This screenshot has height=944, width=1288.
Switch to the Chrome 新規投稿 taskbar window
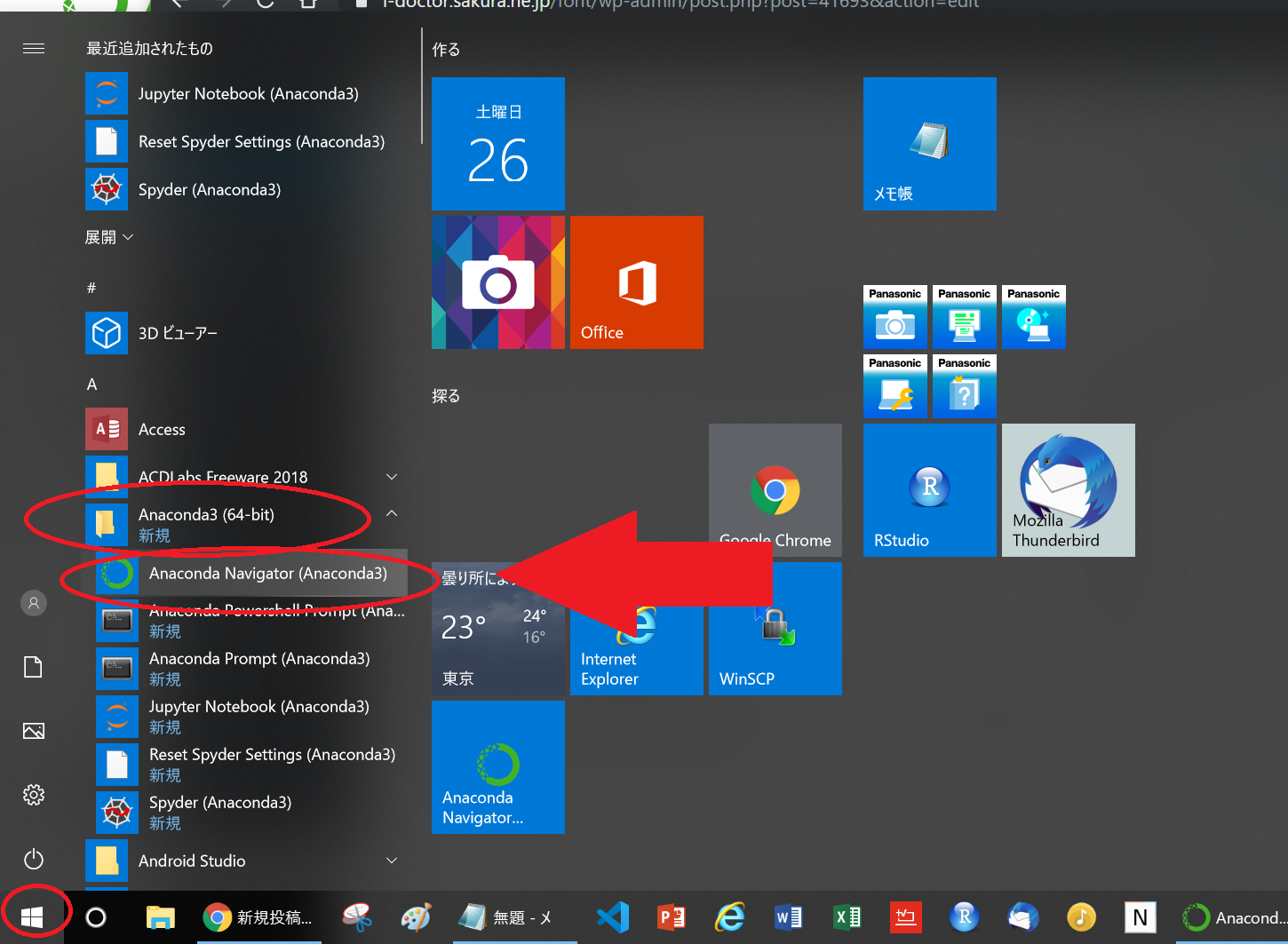(x=258, y=917)
